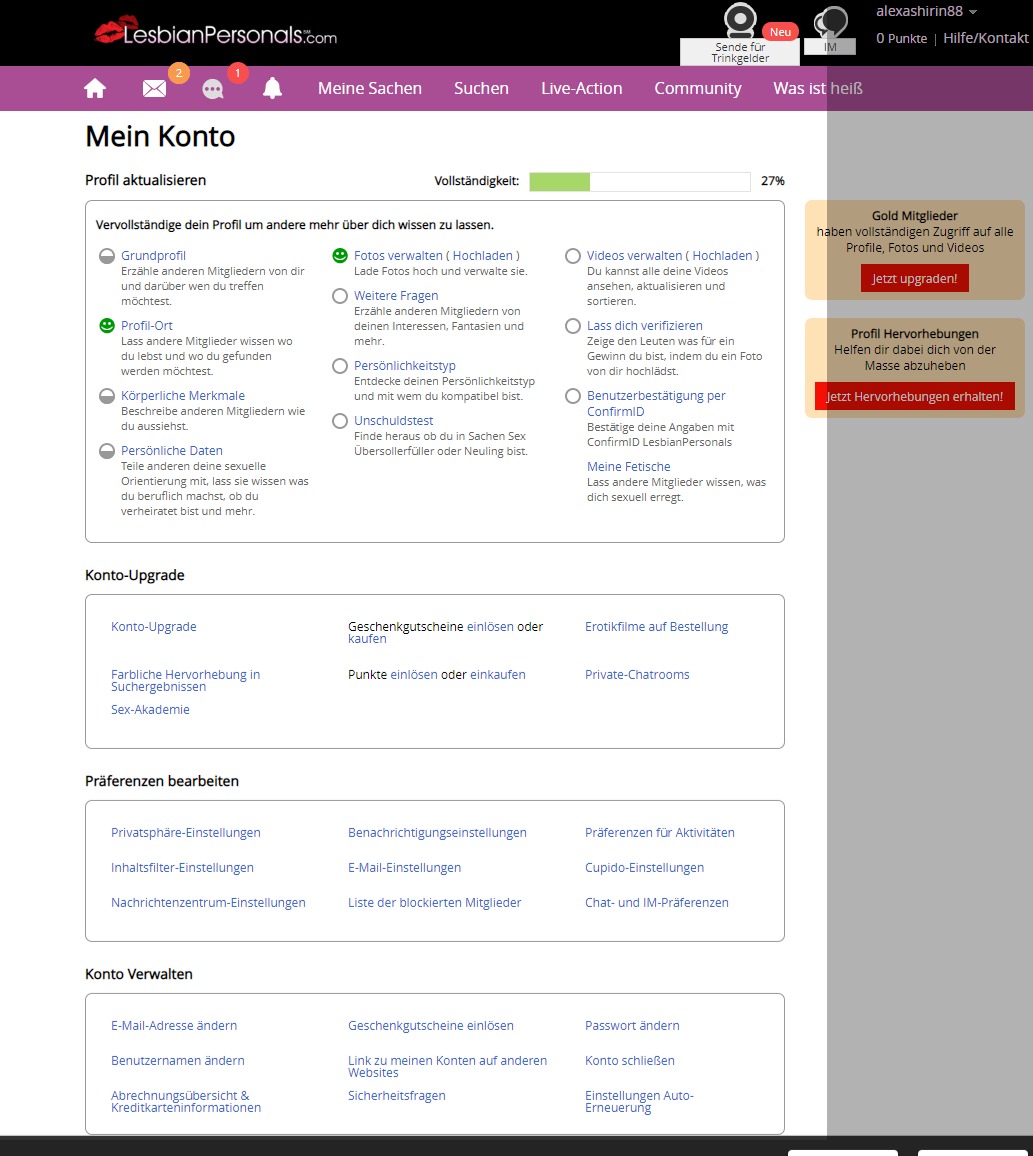The height and width of the screenshot is (1156, 1033).
Task: Click the 'Jetzt upgraden!' button
Action: (x=914, y=278)
